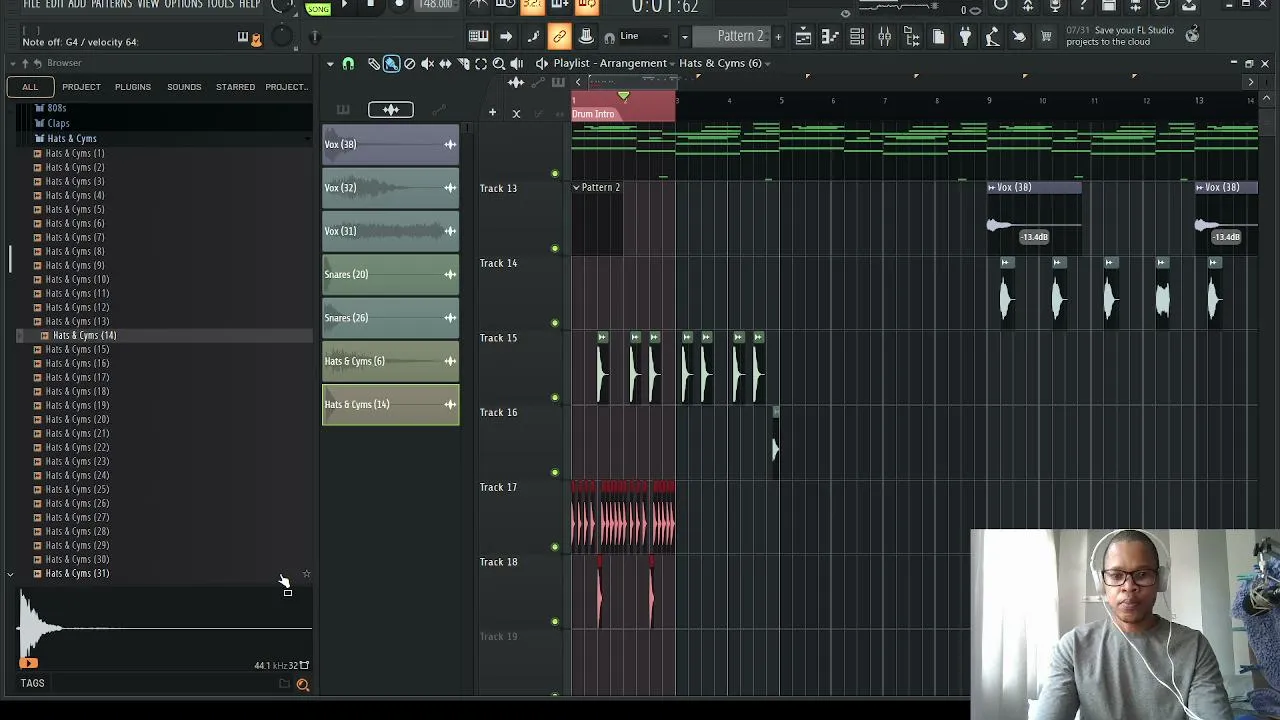This screenshot has width=1280, height=720.
Task: Select the Playback speaker tool in Playlist
Action: pyautogui.click(x=517, y=63)
